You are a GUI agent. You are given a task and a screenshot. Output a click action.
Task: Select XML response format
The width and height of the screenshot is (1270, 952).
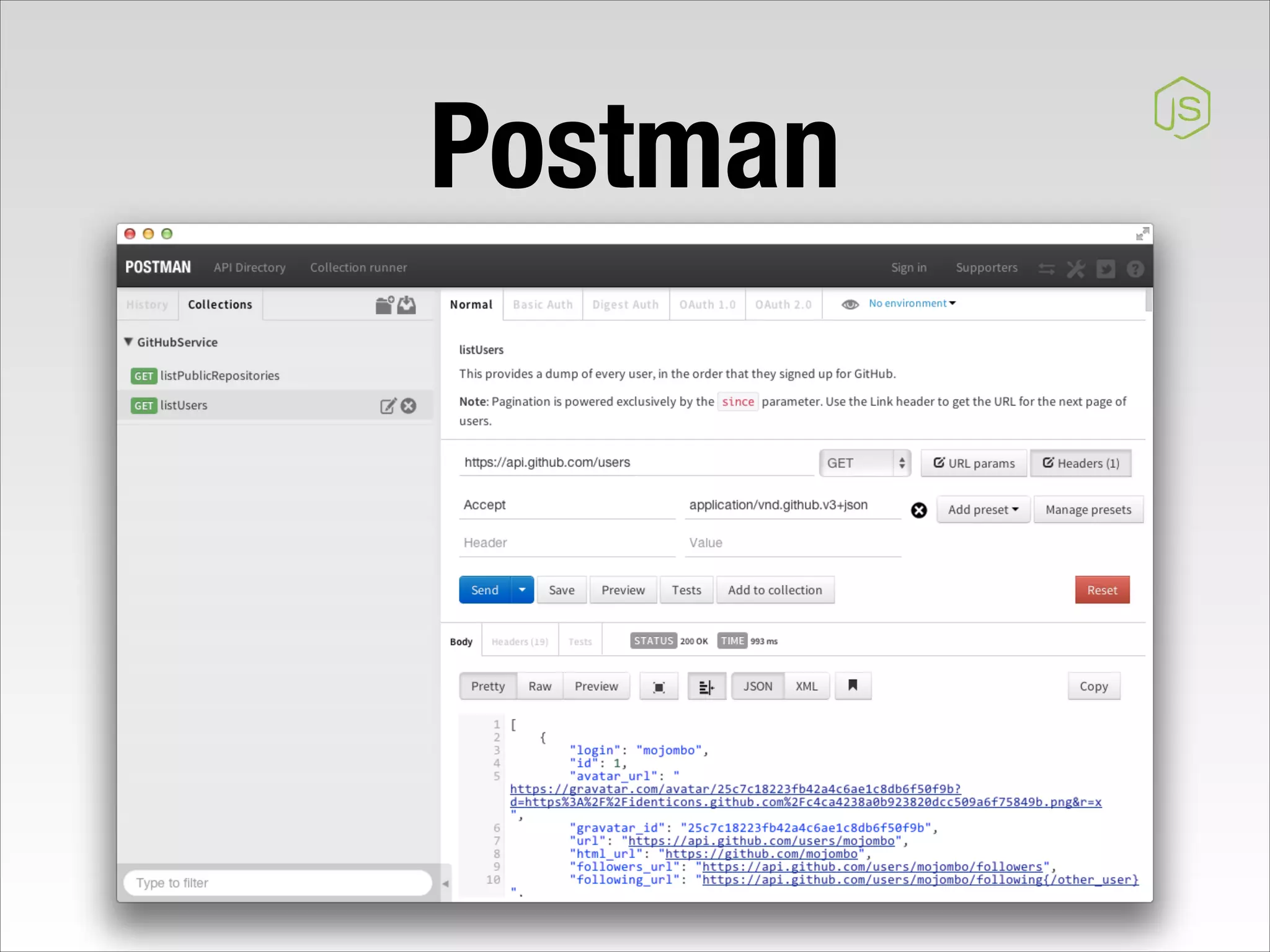[x=807, y=686]
